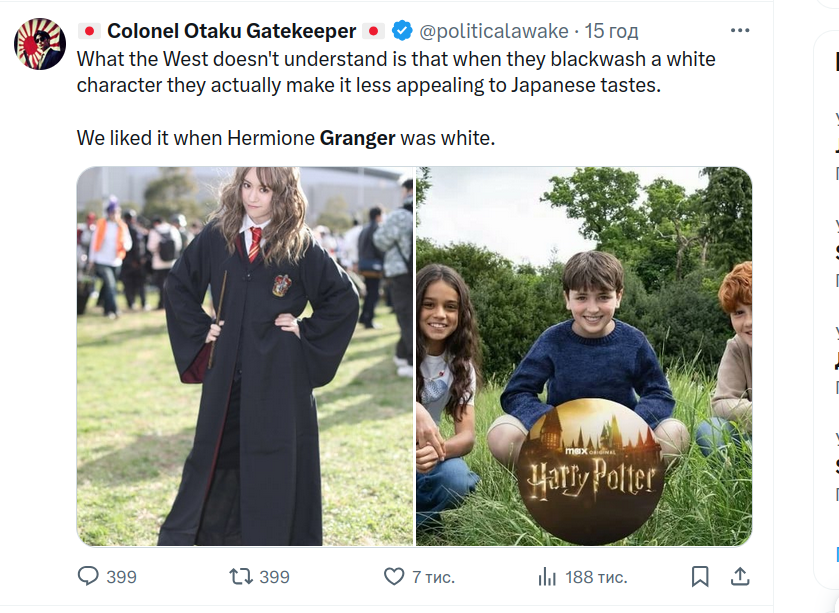Bookmark this tweet
The width and height of the screenshot is (839, 613).
(x=700, y=576)
